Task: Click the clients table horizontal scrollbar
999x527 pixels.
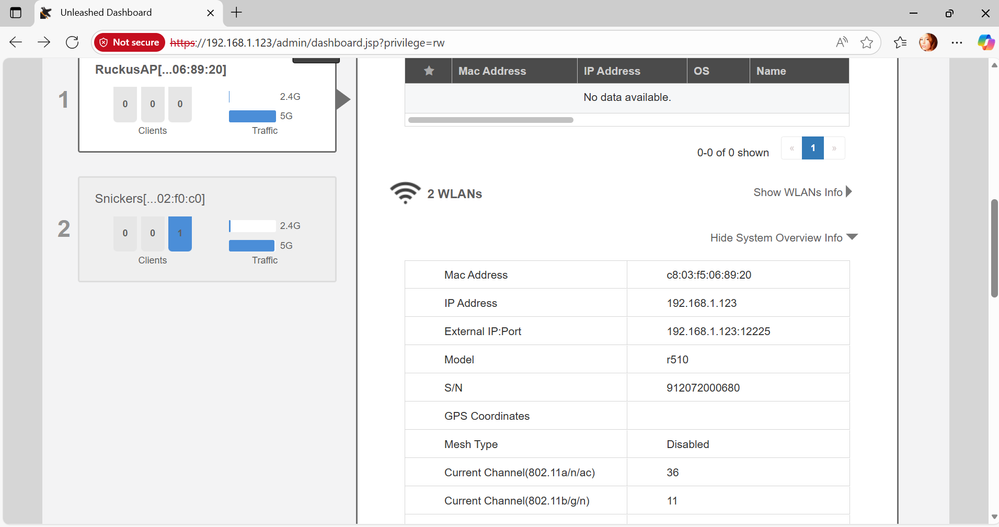Action: (x=491, y=120)
